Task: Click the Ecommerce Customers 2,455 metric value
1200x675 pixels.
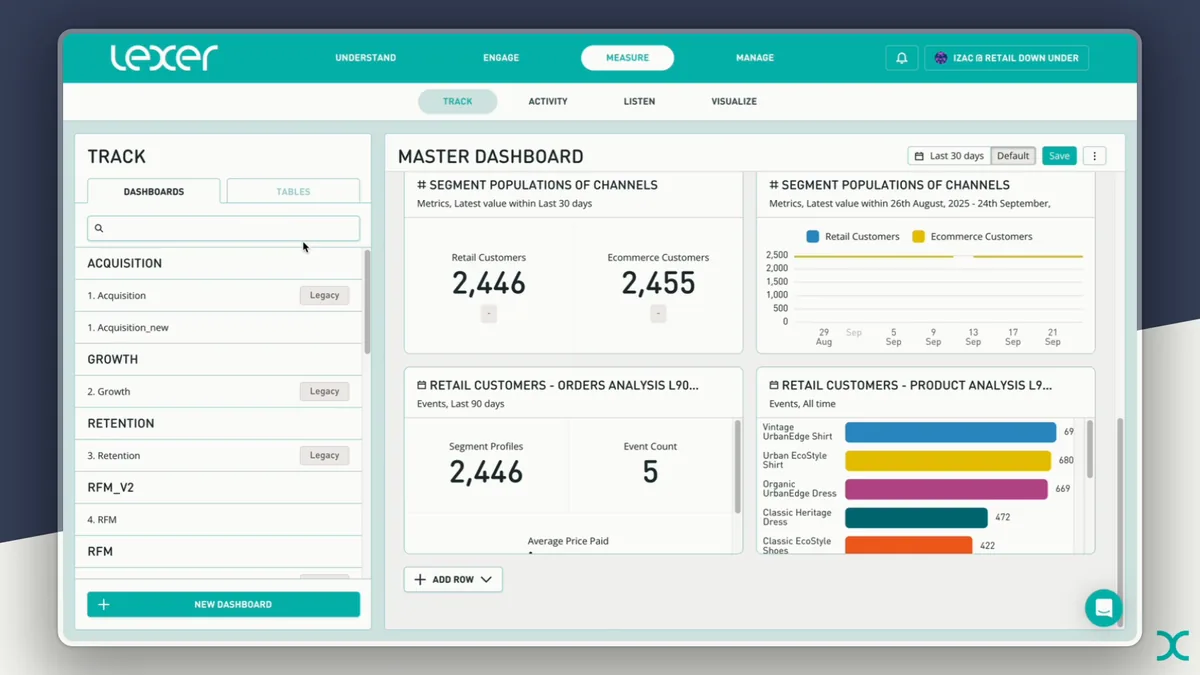Action: coord(658,284)
